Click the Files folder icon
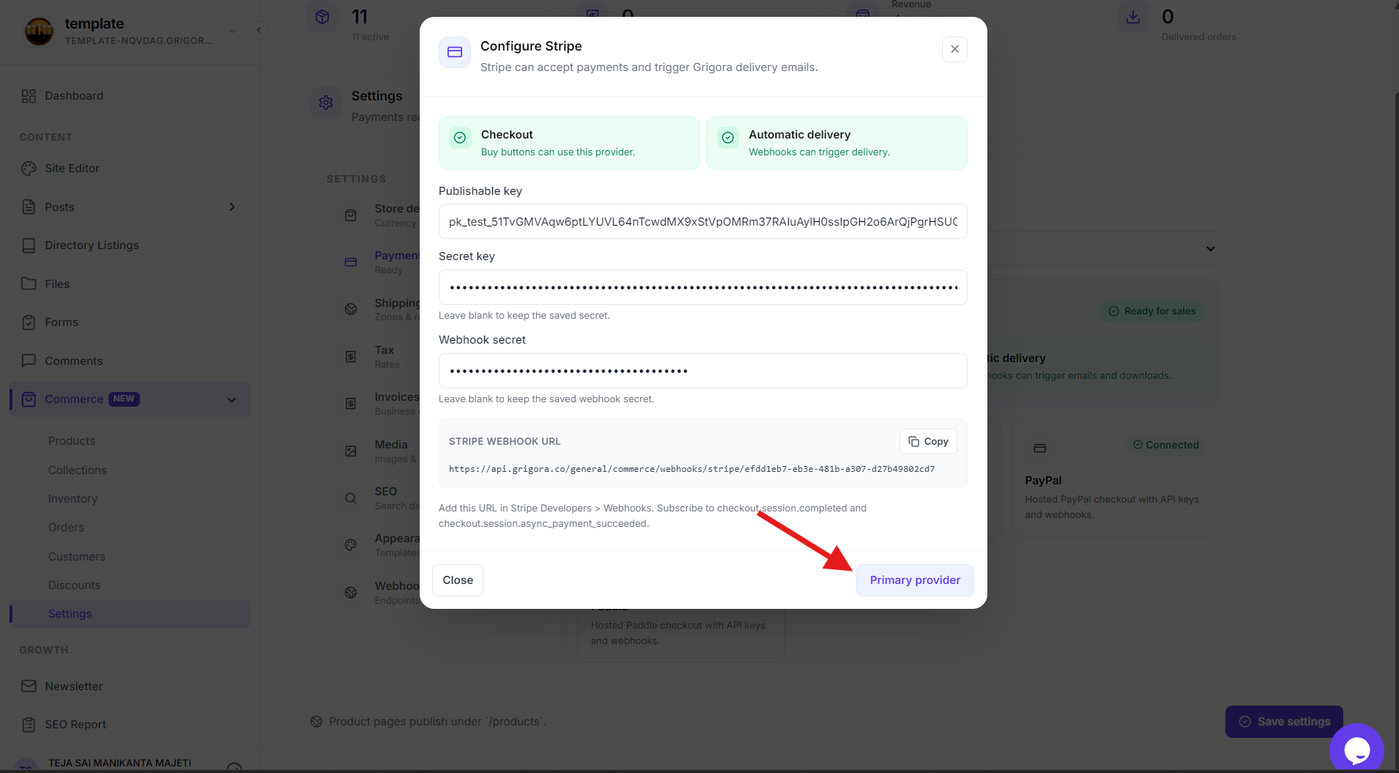 point(28,284)
